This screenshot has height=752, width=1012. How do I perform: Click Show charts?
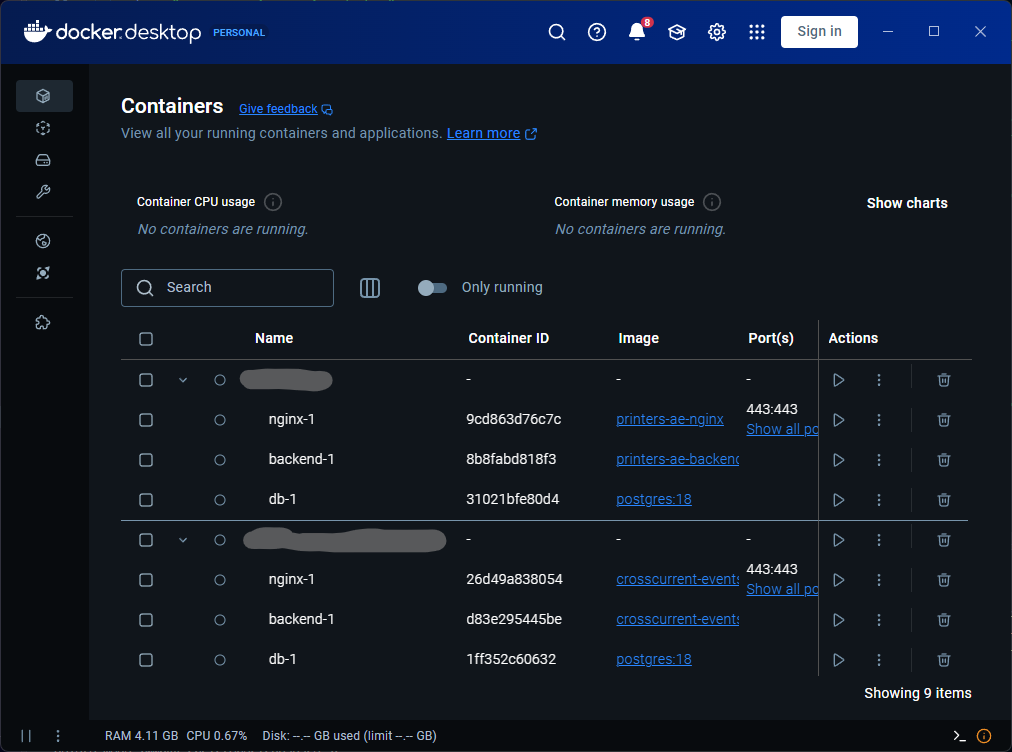pos(907,203)
